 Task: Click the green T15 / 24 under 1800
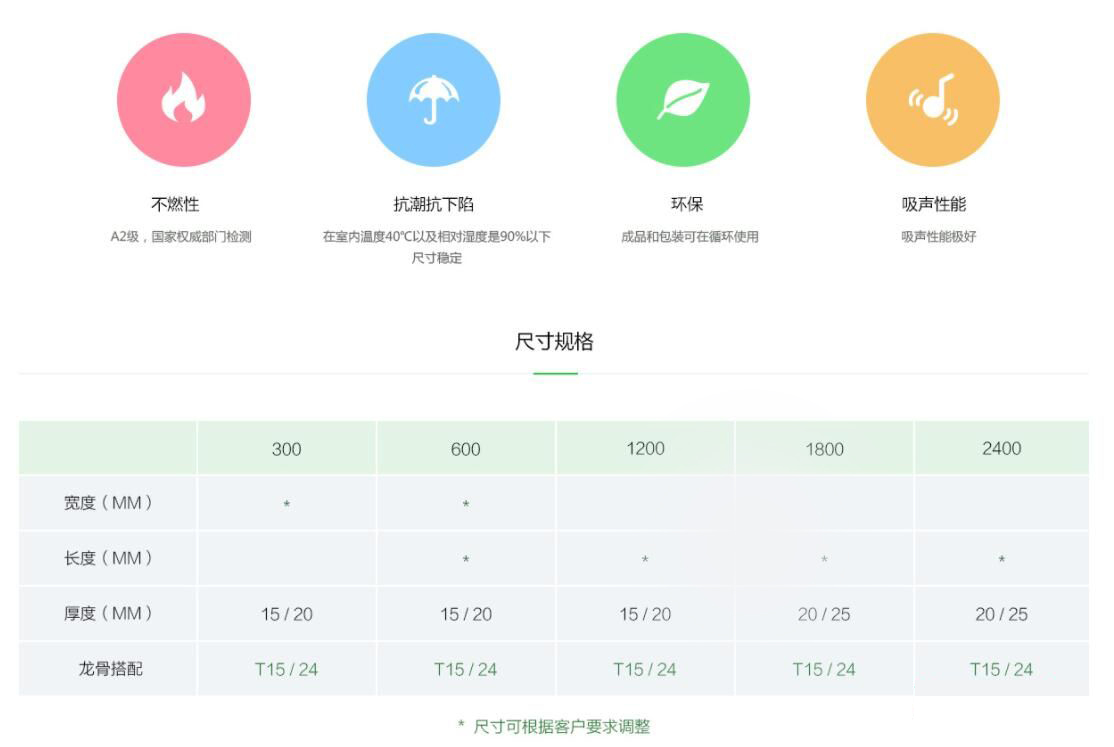pos(824,669)
